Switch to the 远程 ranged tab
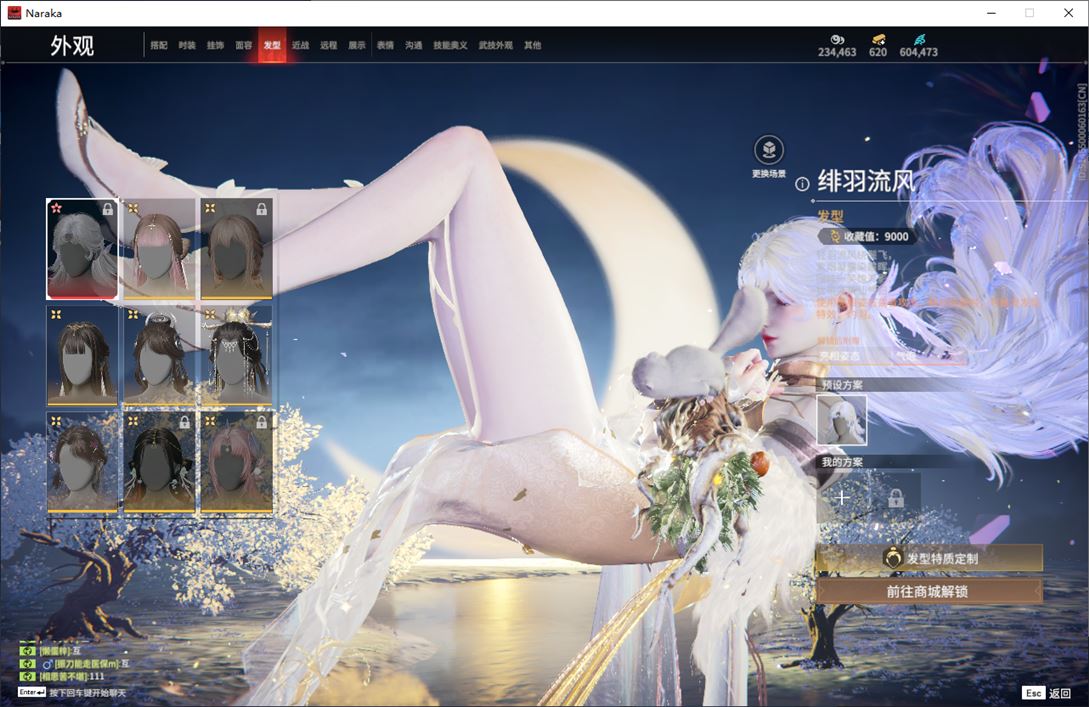 pyautogui.click(x=329, y=45)
